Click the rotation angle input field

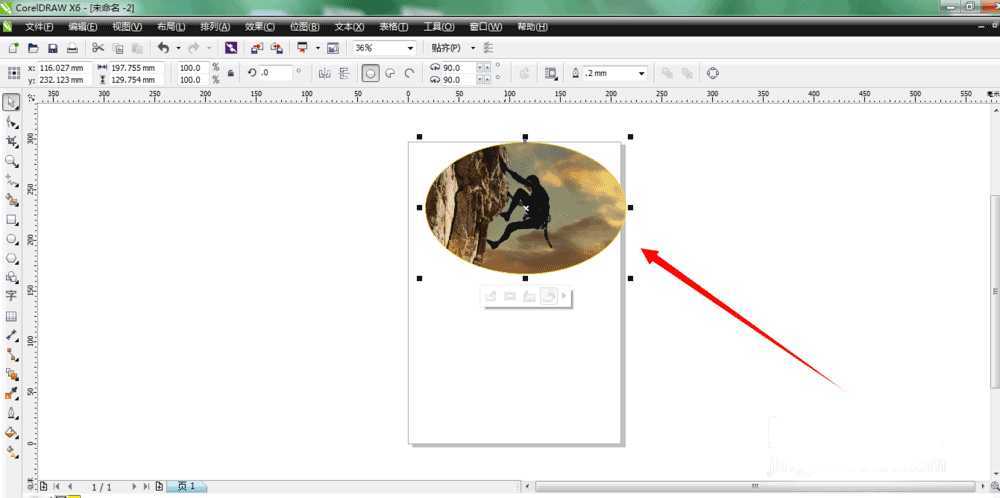276,73
